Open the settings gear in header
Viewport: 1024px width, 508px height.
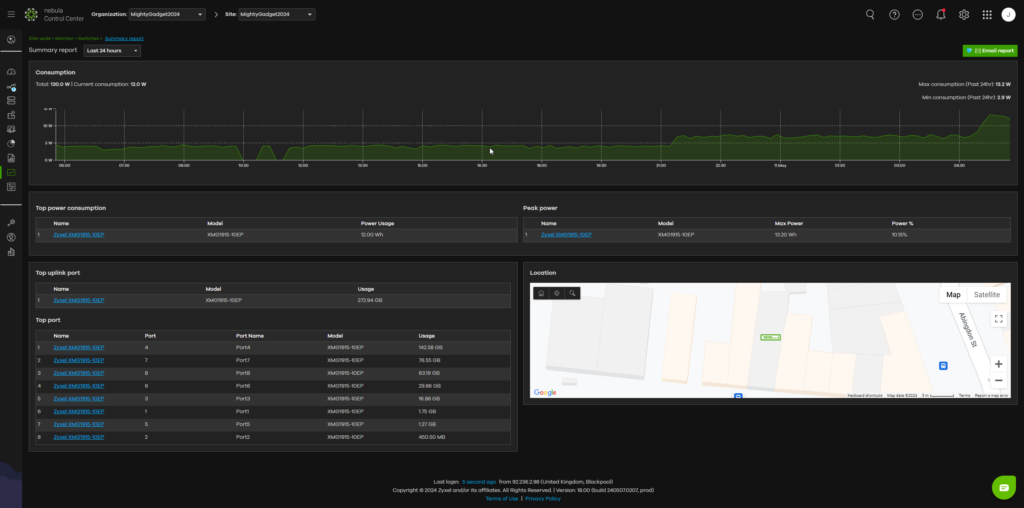964,15
